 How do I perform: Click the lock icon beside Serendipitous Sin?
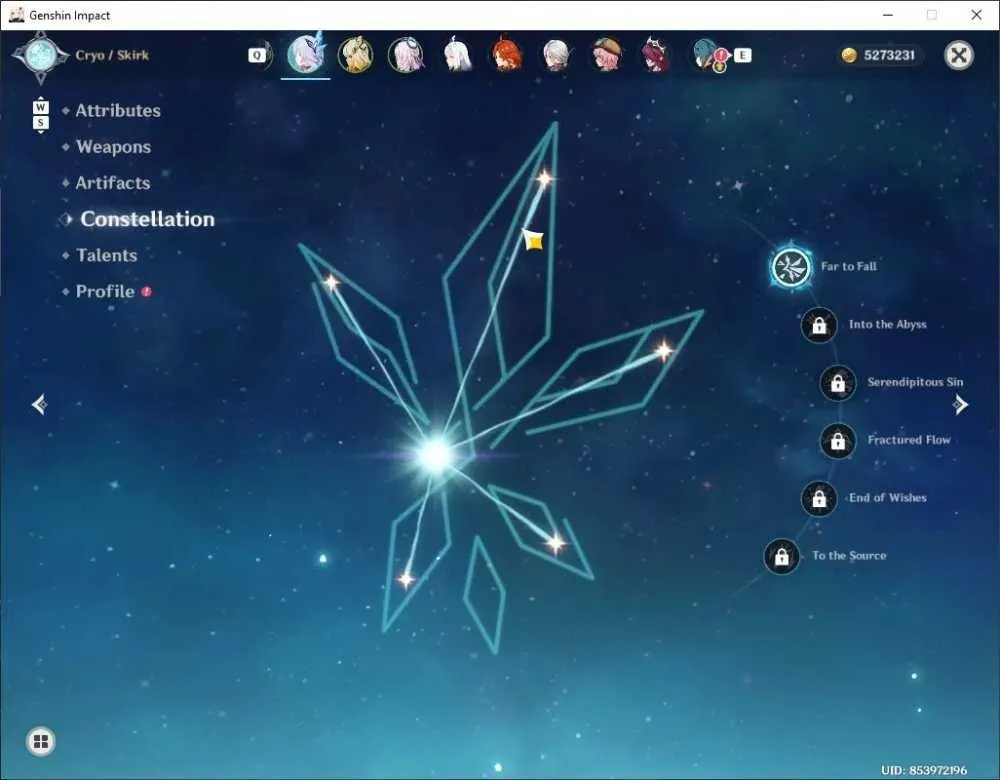coord(838,383)
